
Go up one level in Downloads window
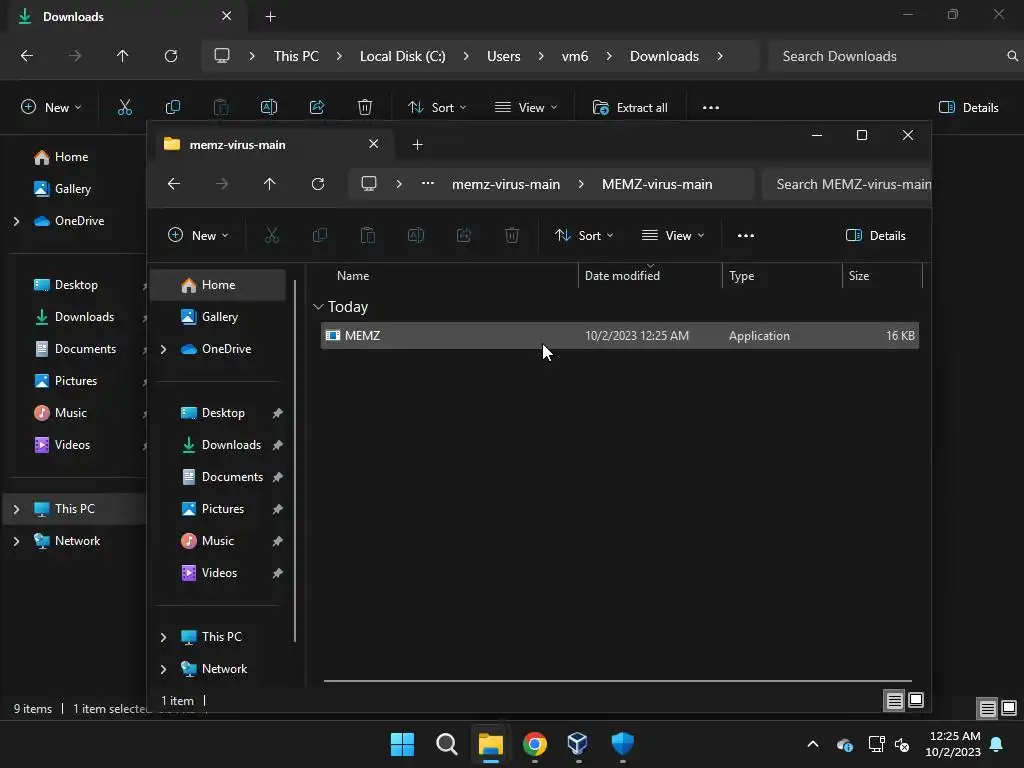(x=123, y=56)
